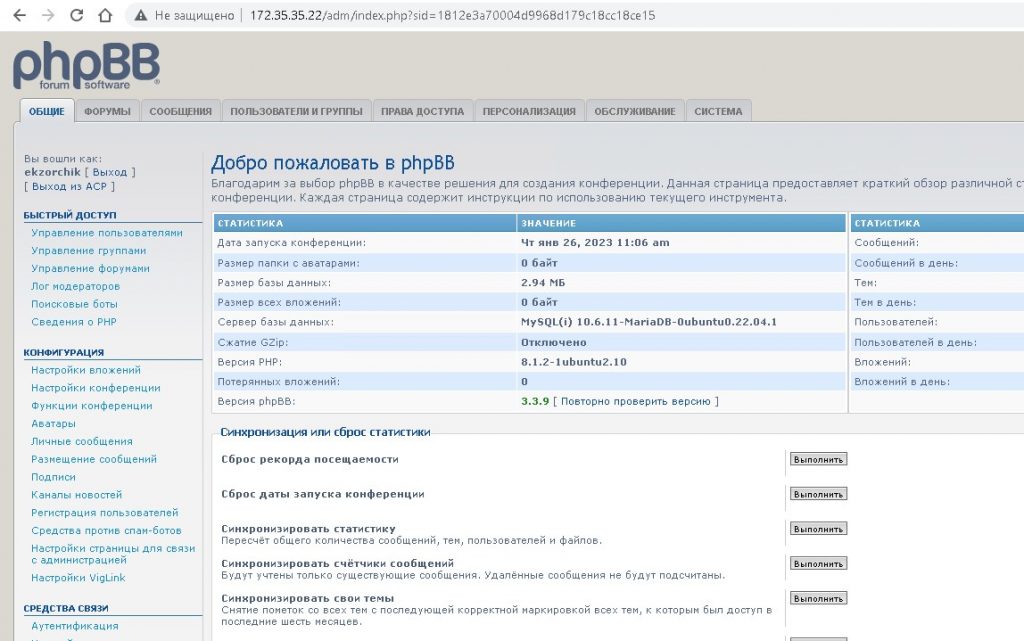This screenshot has width=1024, height=641.
Task: Reload the page with refresh icon
Action: tap(77, 16)
